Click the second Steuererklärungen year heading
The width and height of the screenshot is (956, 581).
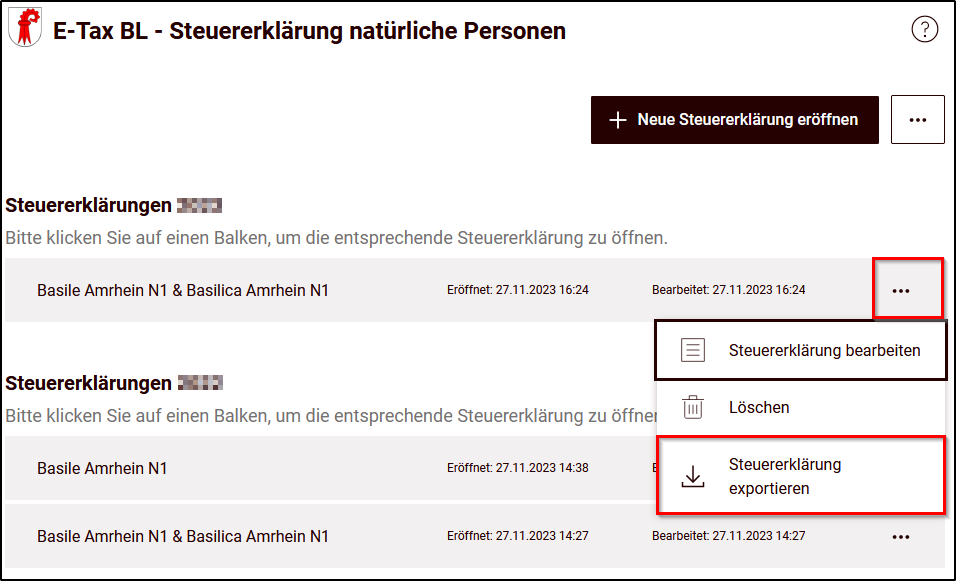click(x=114, y=383)
